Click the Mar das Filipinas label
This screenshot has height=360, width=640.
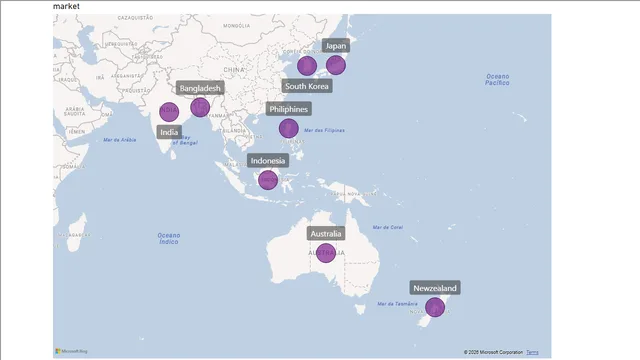coord(324,130)
